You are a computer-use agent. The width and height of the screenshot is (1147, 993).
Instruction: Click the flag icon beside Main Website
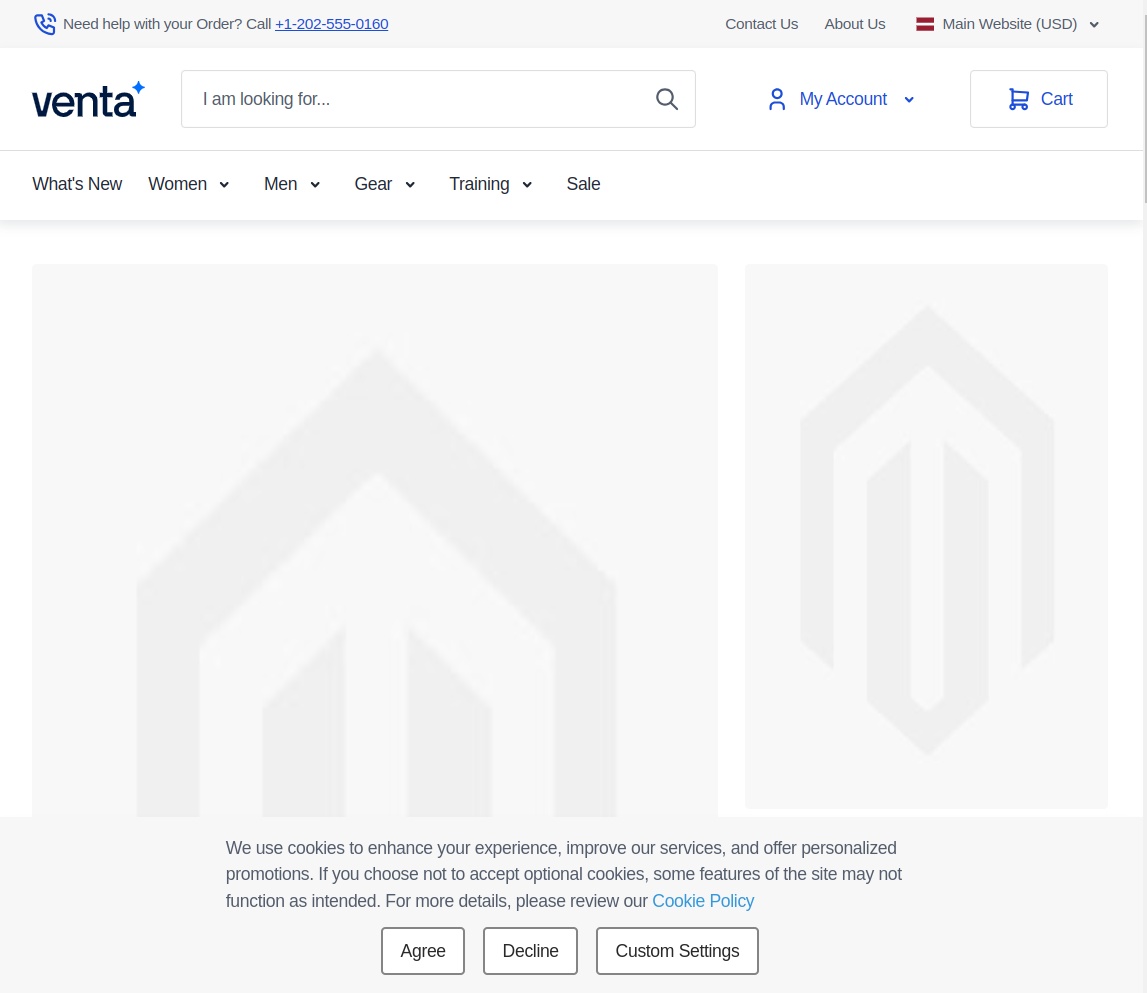tap(925, 24)
